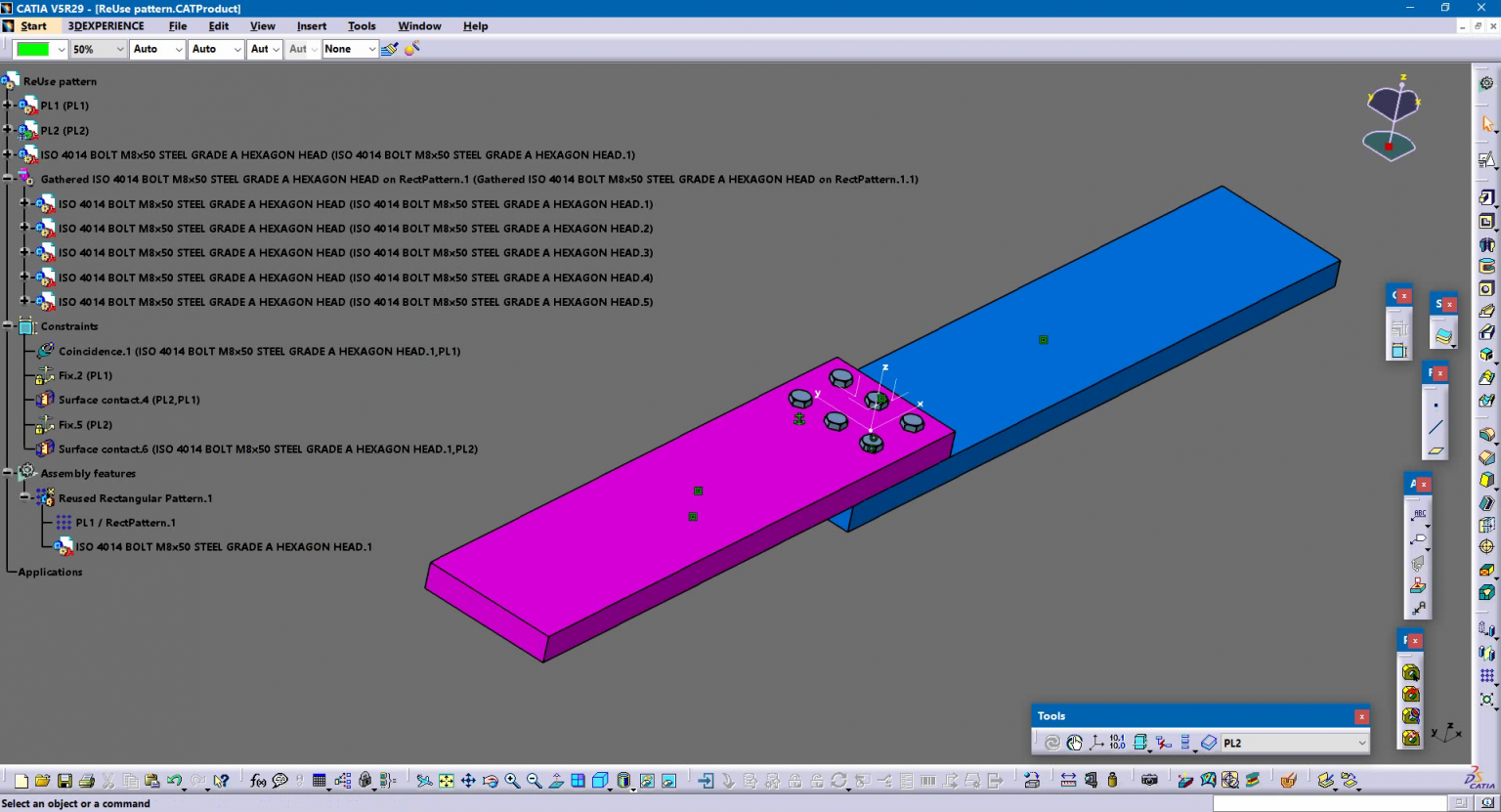Activate the Pan tool
Screen dimensions: 1501x812
[x=470, y=781]
